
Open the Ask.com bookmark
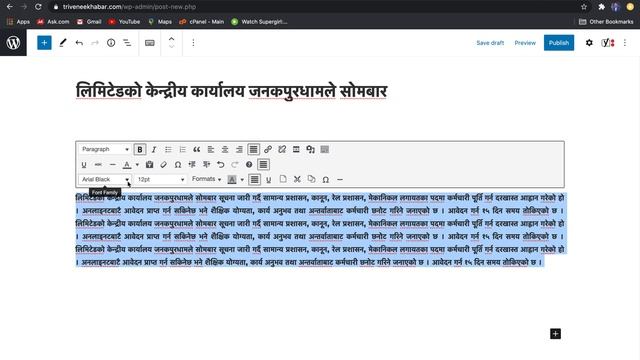click(53, 22)
